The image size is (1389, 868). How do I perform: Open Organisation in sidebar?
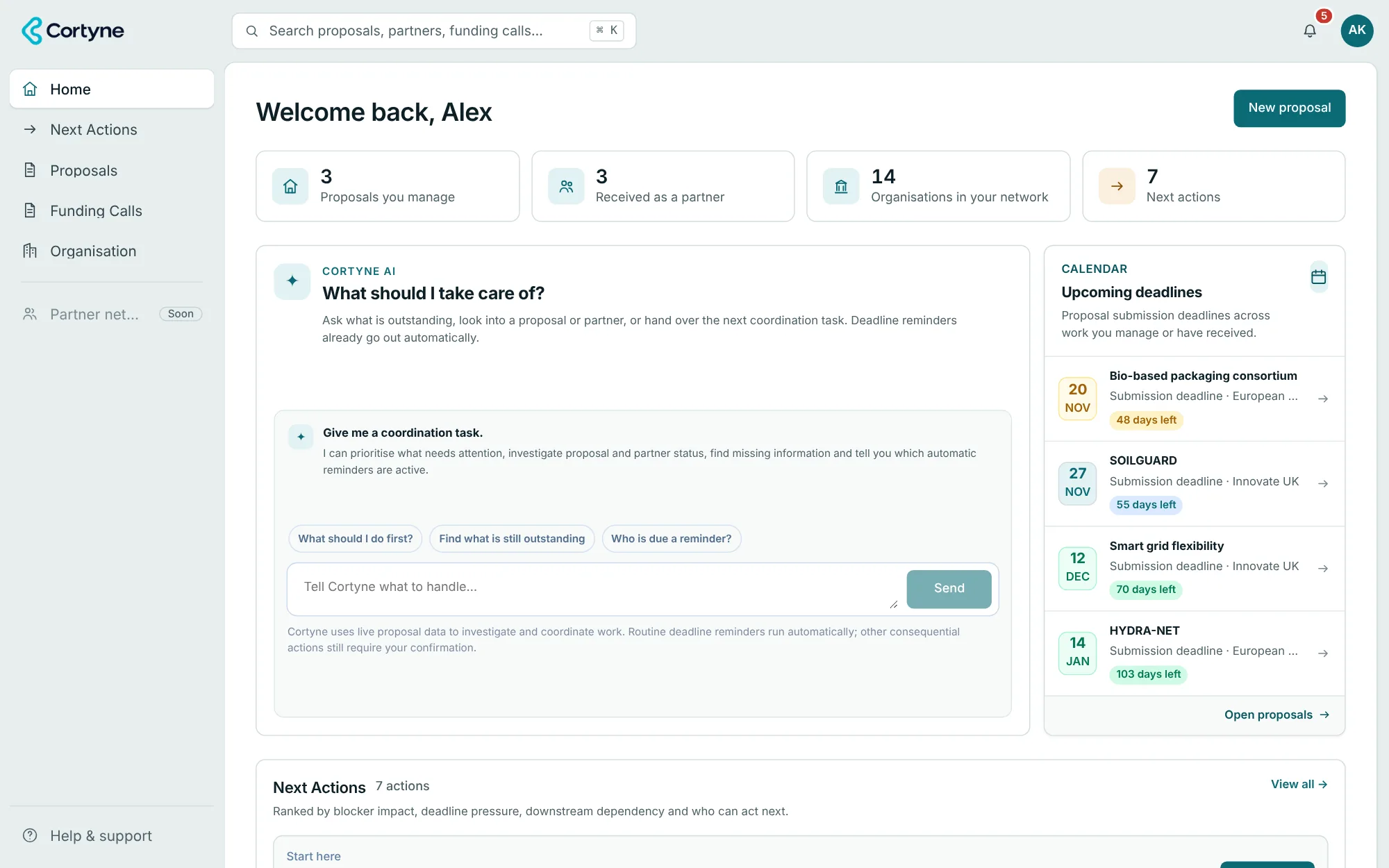(x=112, y=251)
